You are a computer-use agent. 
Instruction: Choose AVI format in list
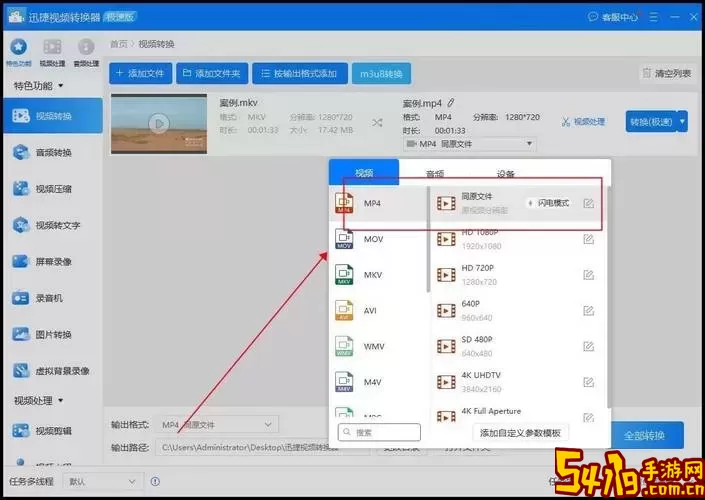tap(378, 311)
